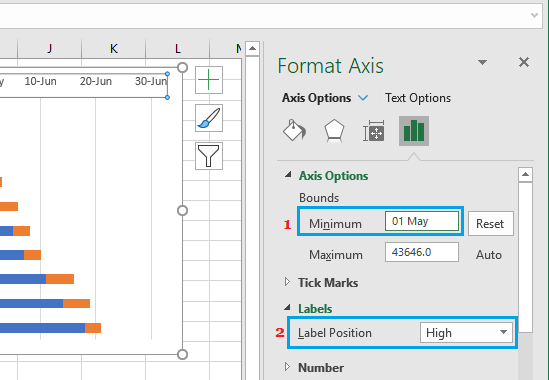549x380 pixels.
Task: Select Axis Options bar chart icon
Action: 414,131
